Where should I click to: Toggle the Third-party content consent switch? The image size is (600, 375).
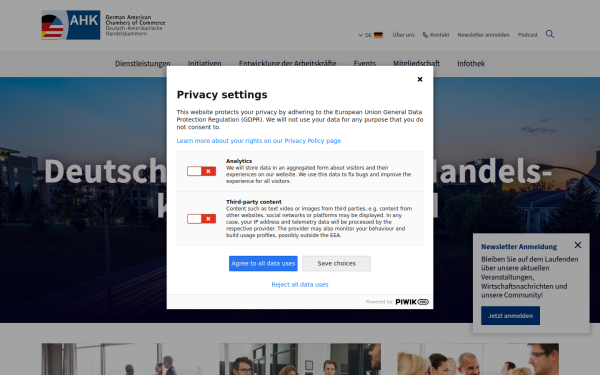(x=201, y=218)
